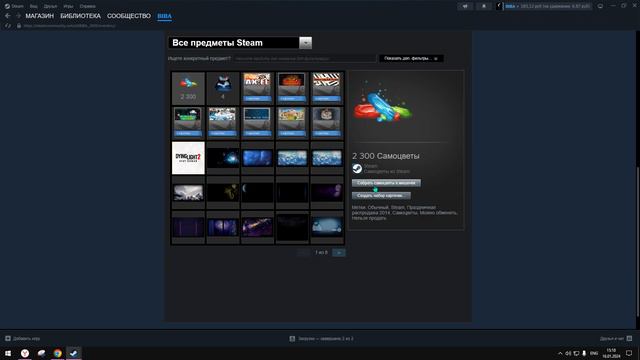Open Yandex browser from the taskbar
This screenshot has width=640, height=360.
point(25,353)
